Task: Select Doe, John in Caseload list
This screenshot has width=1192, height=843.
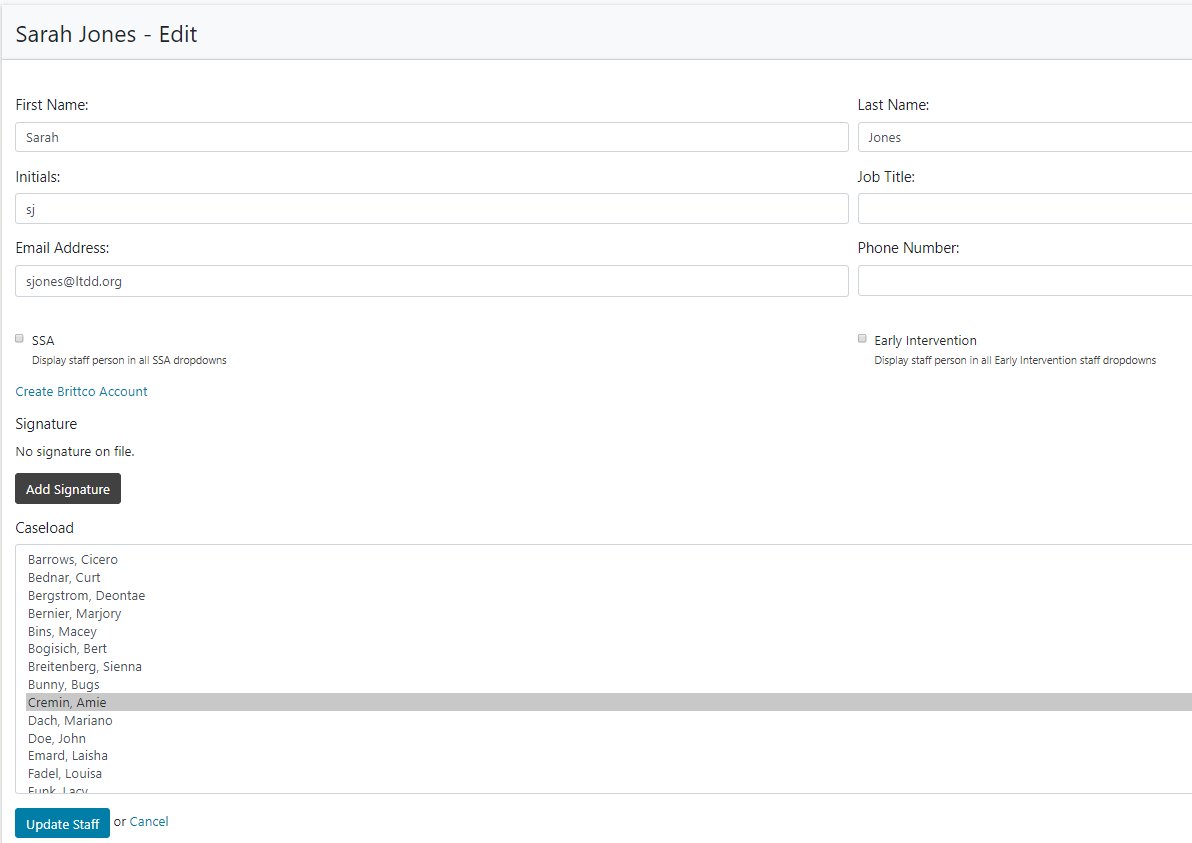Action: point(57,739)
